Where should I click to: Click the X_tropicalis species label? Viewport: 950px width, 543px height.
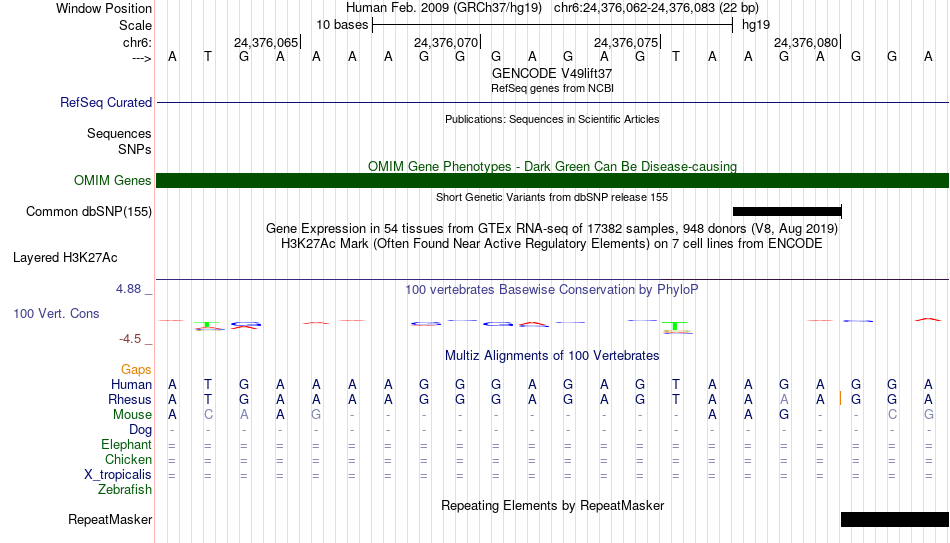coord(118,475)
